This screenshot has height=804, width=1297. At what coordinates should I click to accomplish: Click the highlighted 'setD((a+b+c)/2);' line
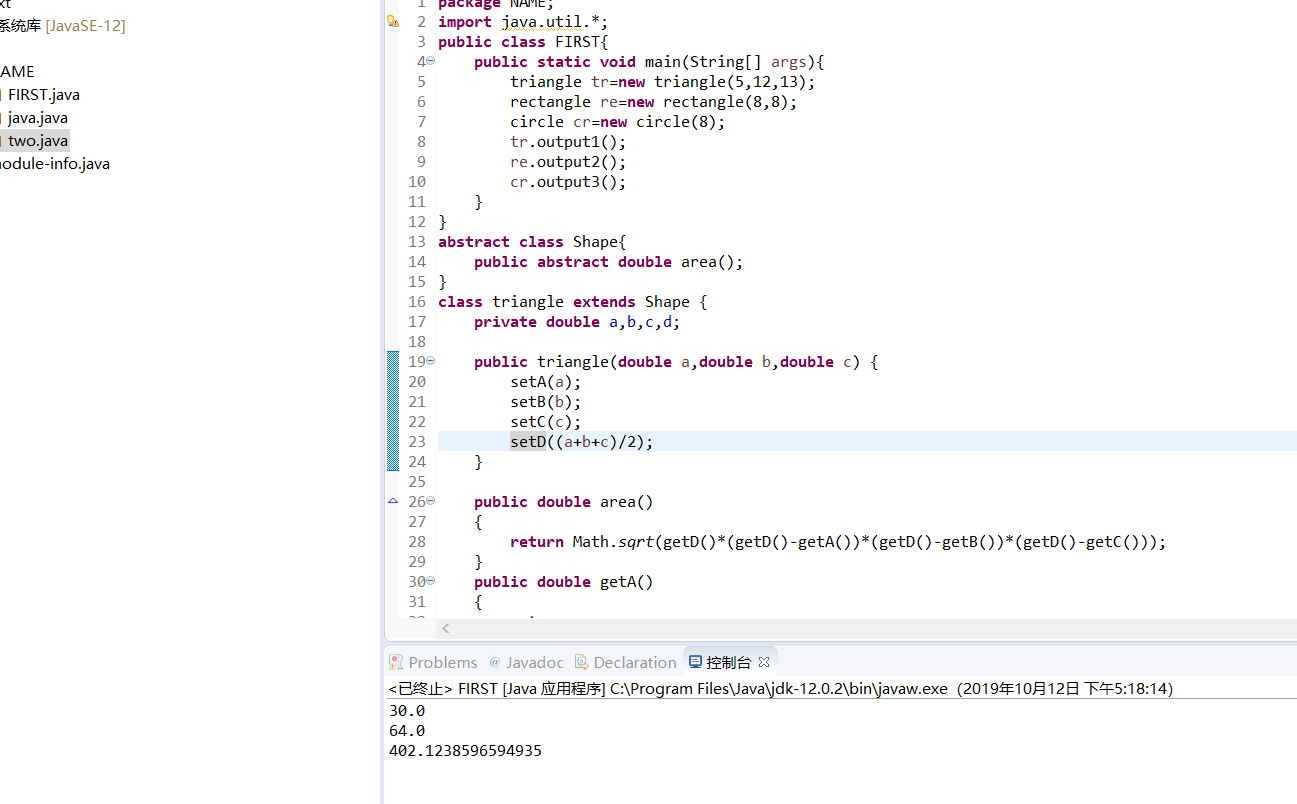(x=582, y=442)
